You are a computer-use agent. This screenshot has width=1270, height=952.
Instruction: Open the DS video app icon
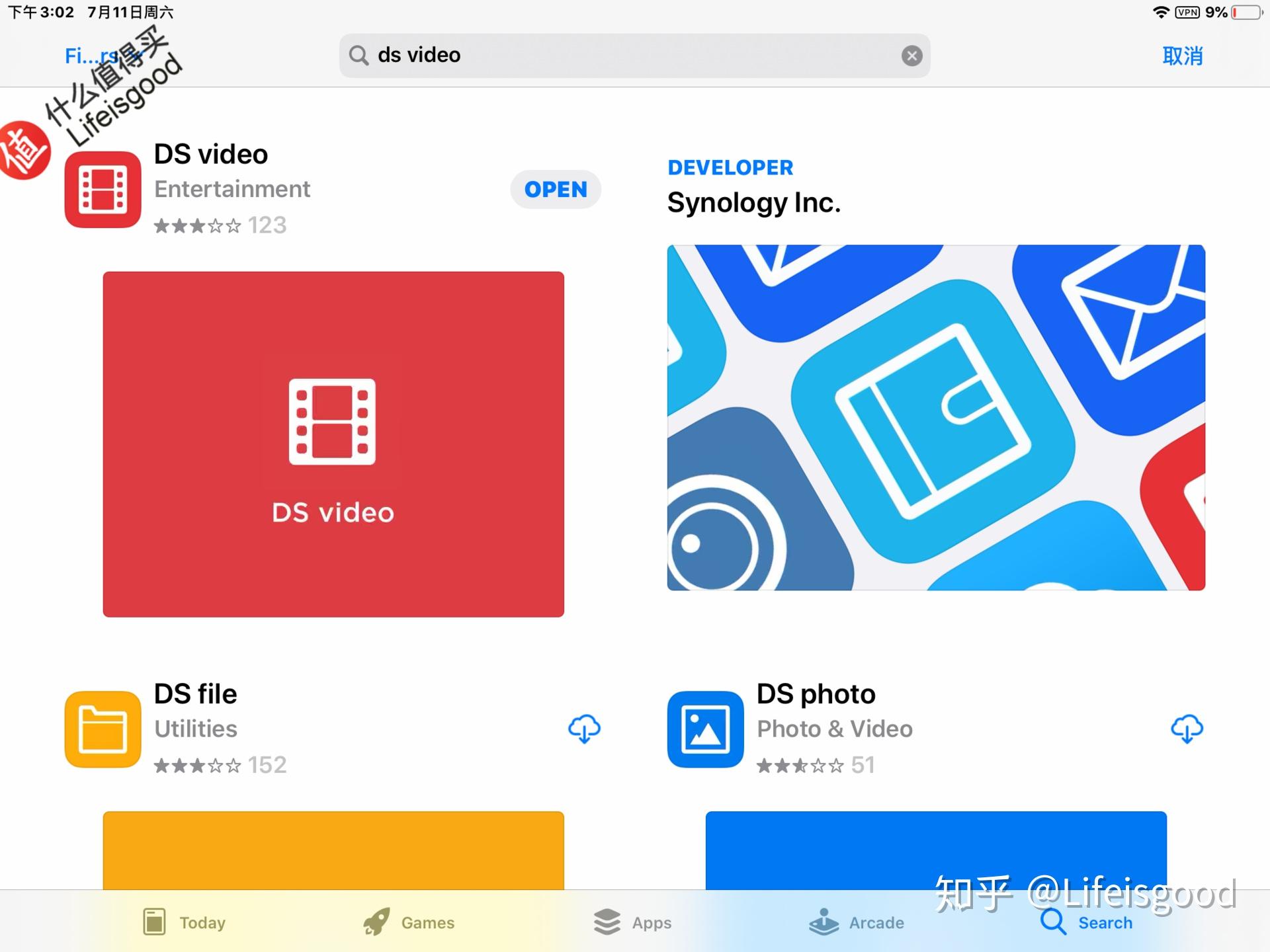103,190
